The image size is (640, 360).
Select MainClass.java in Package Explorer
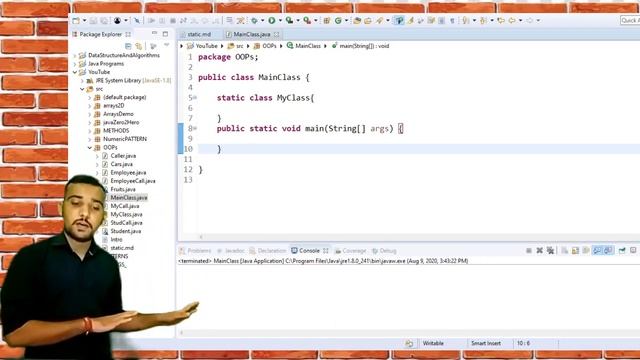coord(129,198)
